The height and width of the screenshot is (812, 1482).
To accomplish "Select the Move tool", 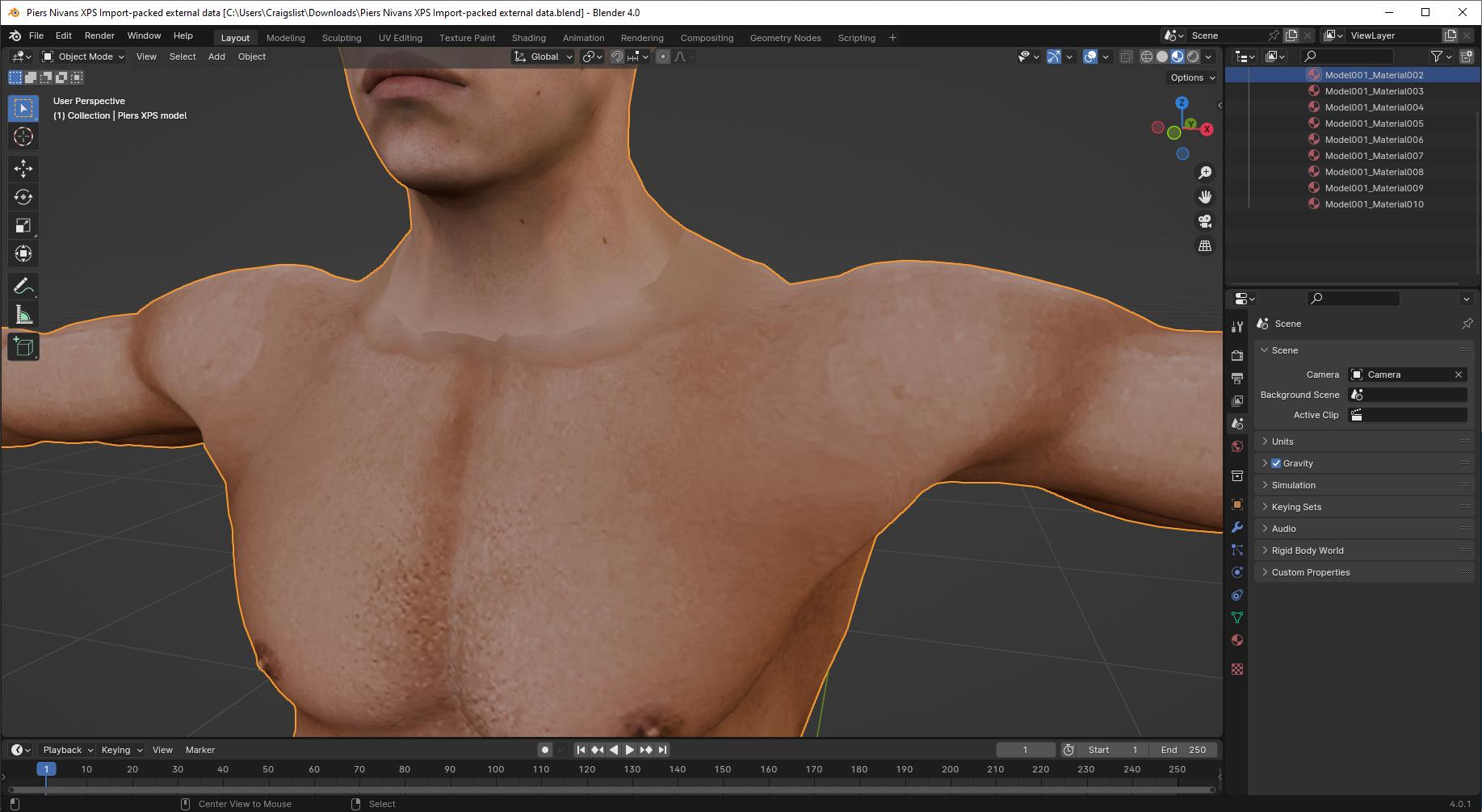I will tap(23, 168).
